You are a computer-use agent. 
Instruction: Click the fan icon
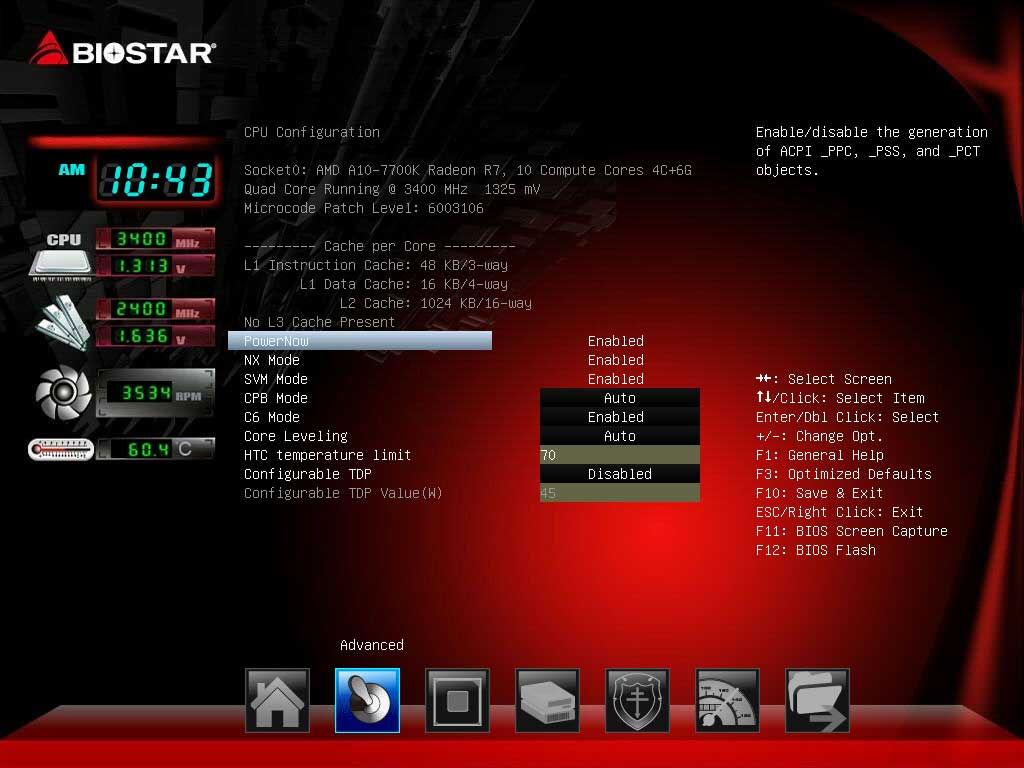63,392
